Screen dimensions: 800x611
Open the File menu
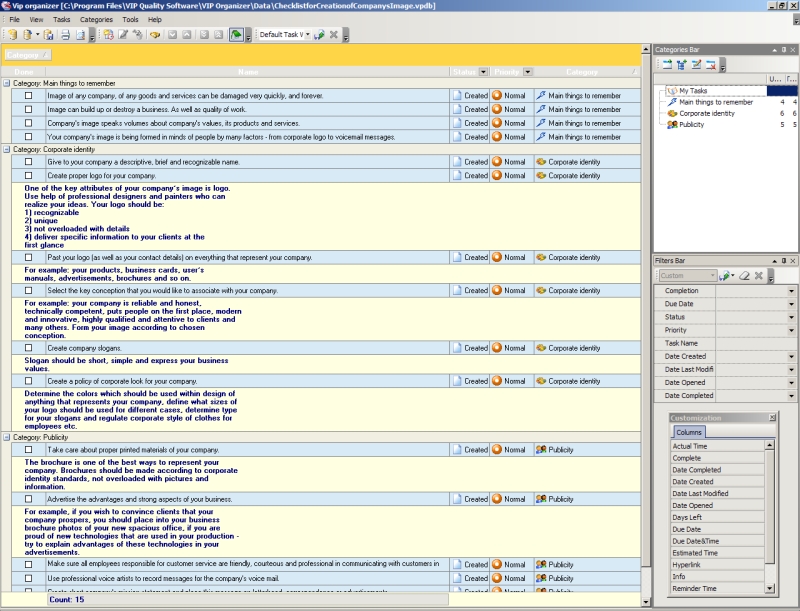(x=14, y=19)
